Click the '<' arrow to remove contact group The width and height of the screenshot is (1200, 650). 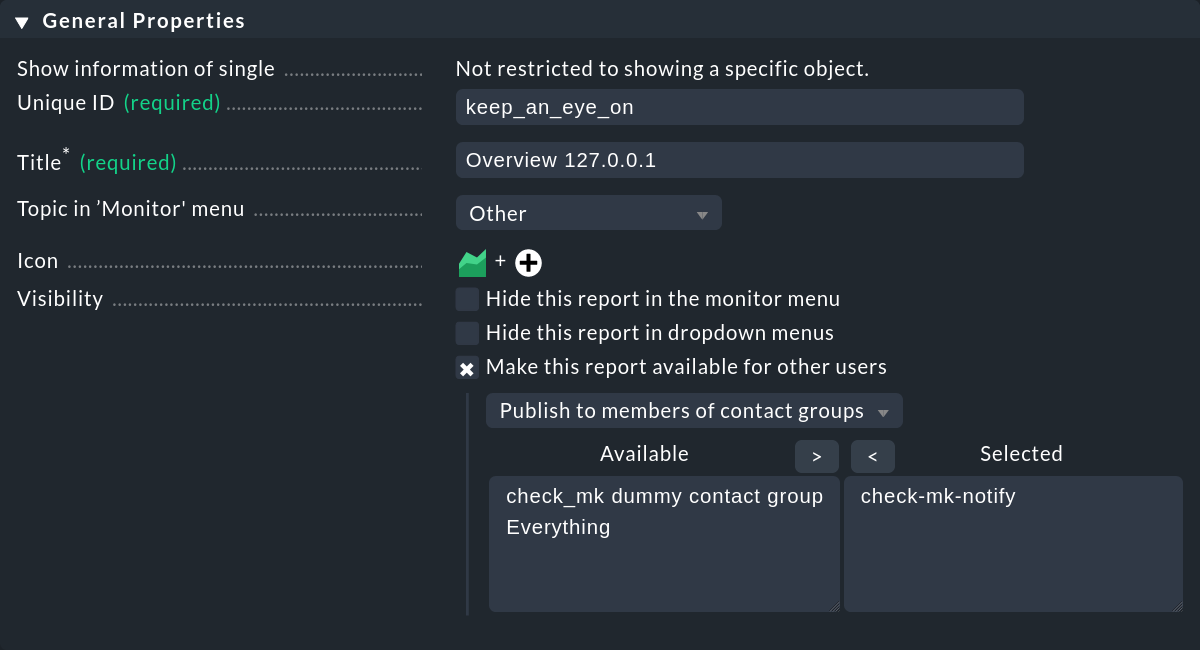pos(872,456)
